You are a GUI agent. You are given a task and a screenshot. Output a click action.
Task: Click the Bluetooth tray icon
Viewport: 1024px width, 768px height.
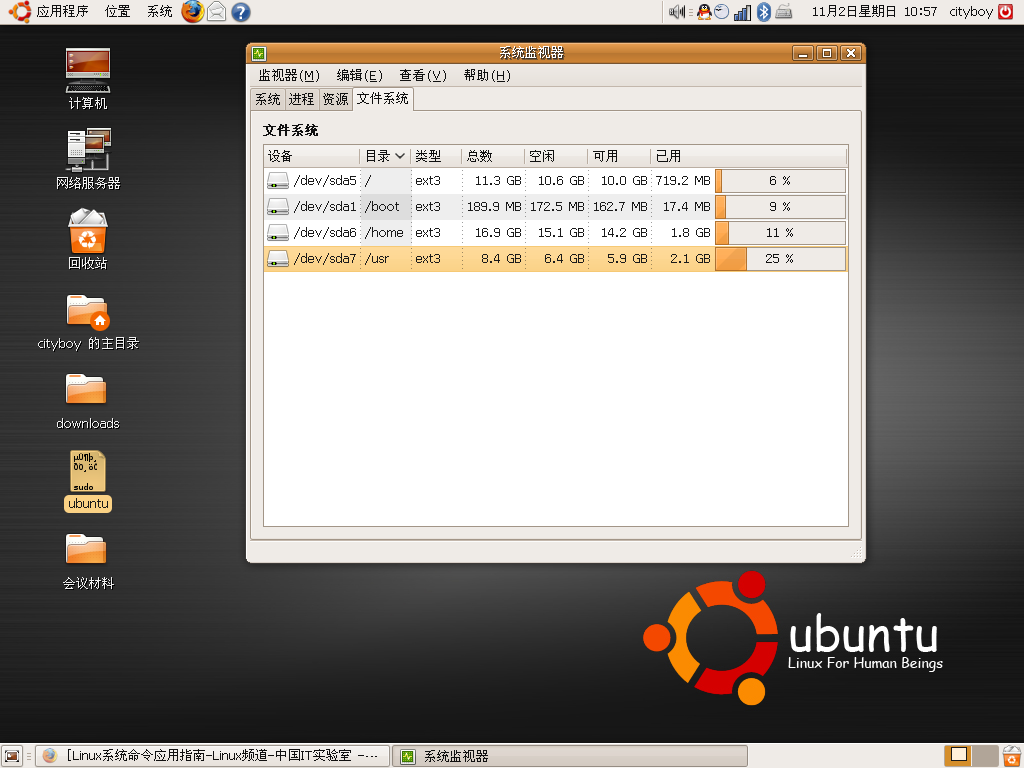click(x=763, y=12)
